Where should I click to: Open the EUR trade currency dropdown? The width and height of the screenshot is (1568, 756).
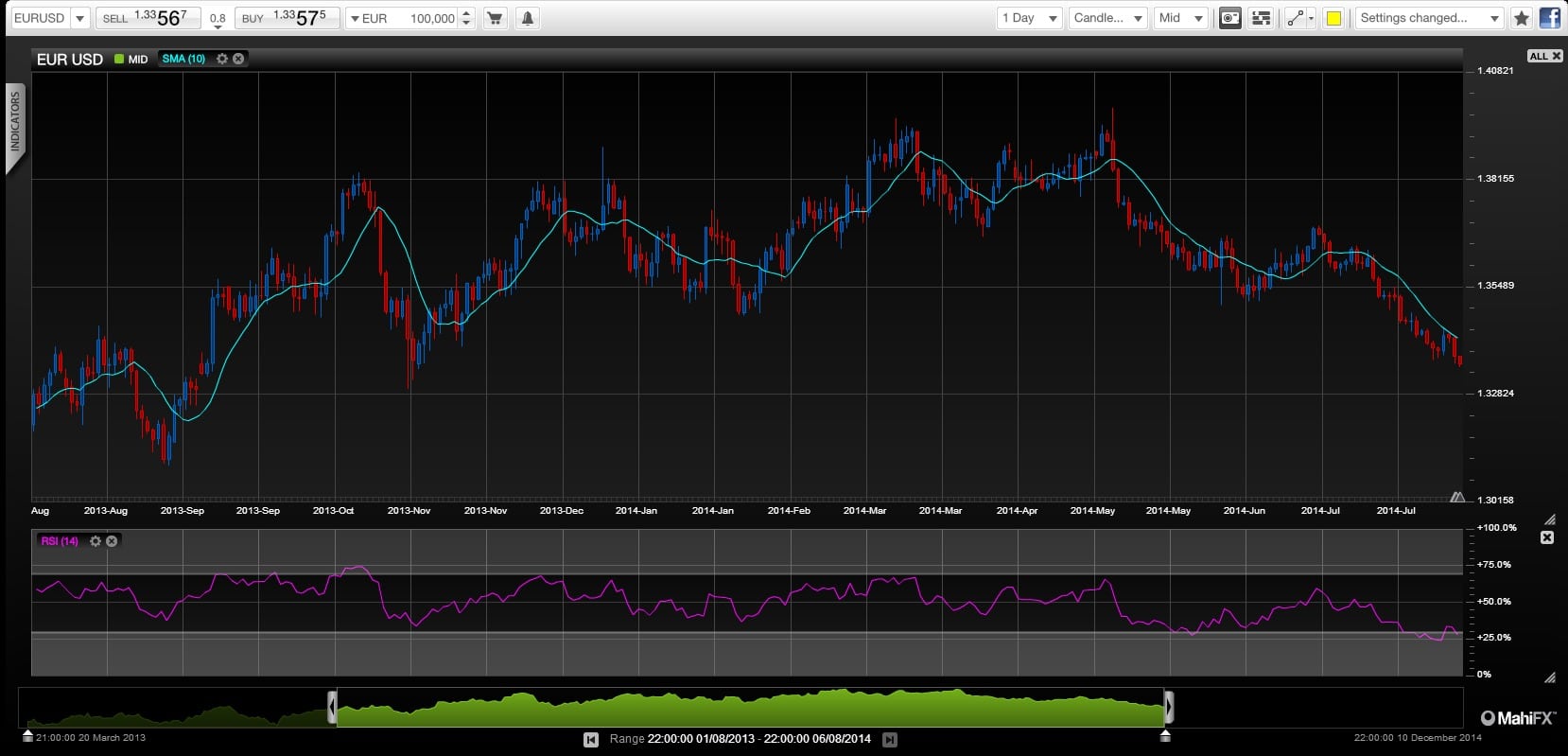coord(370,18)
